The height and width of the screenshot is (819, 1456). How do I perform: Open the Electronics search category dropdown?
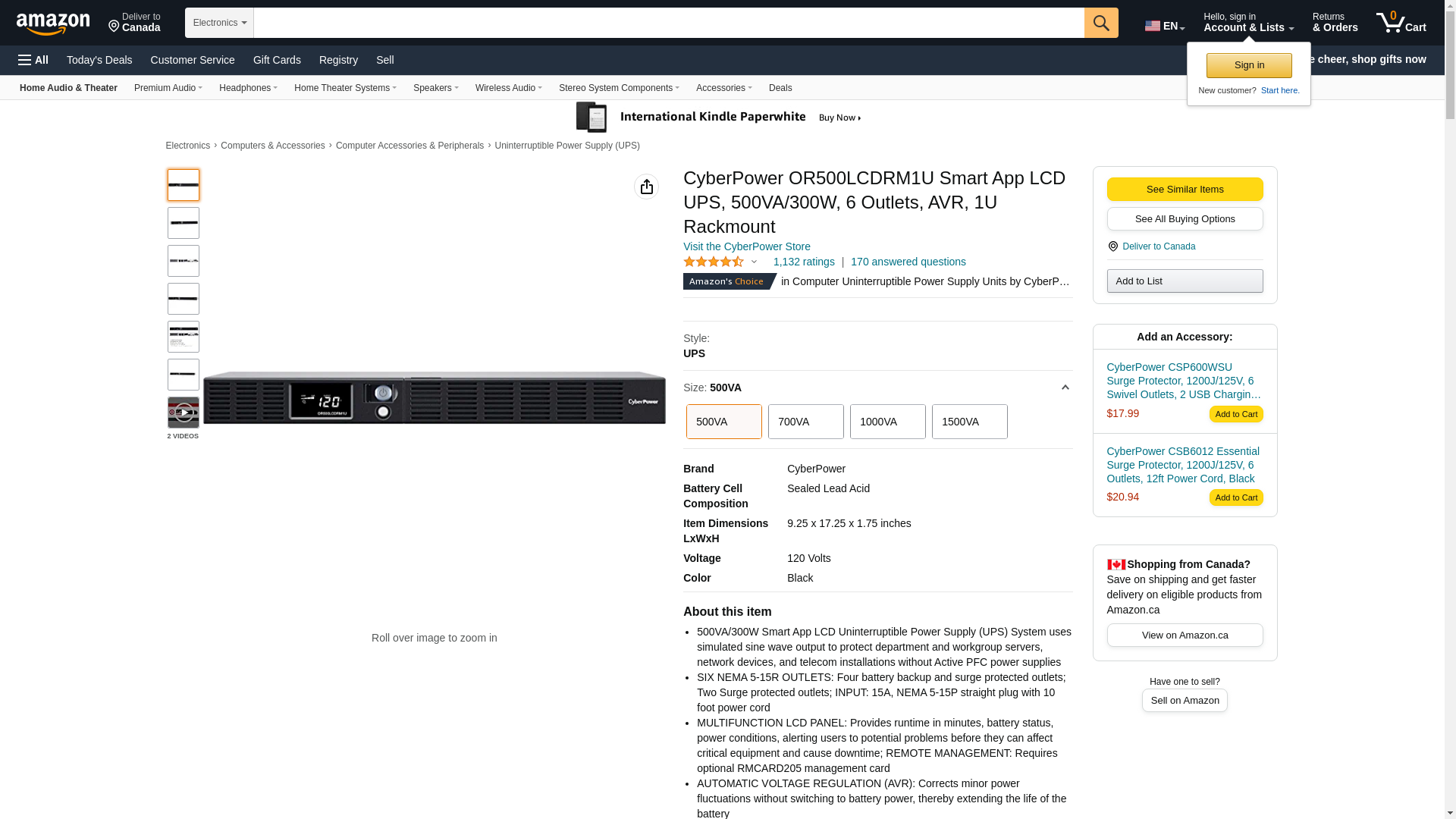219,23
